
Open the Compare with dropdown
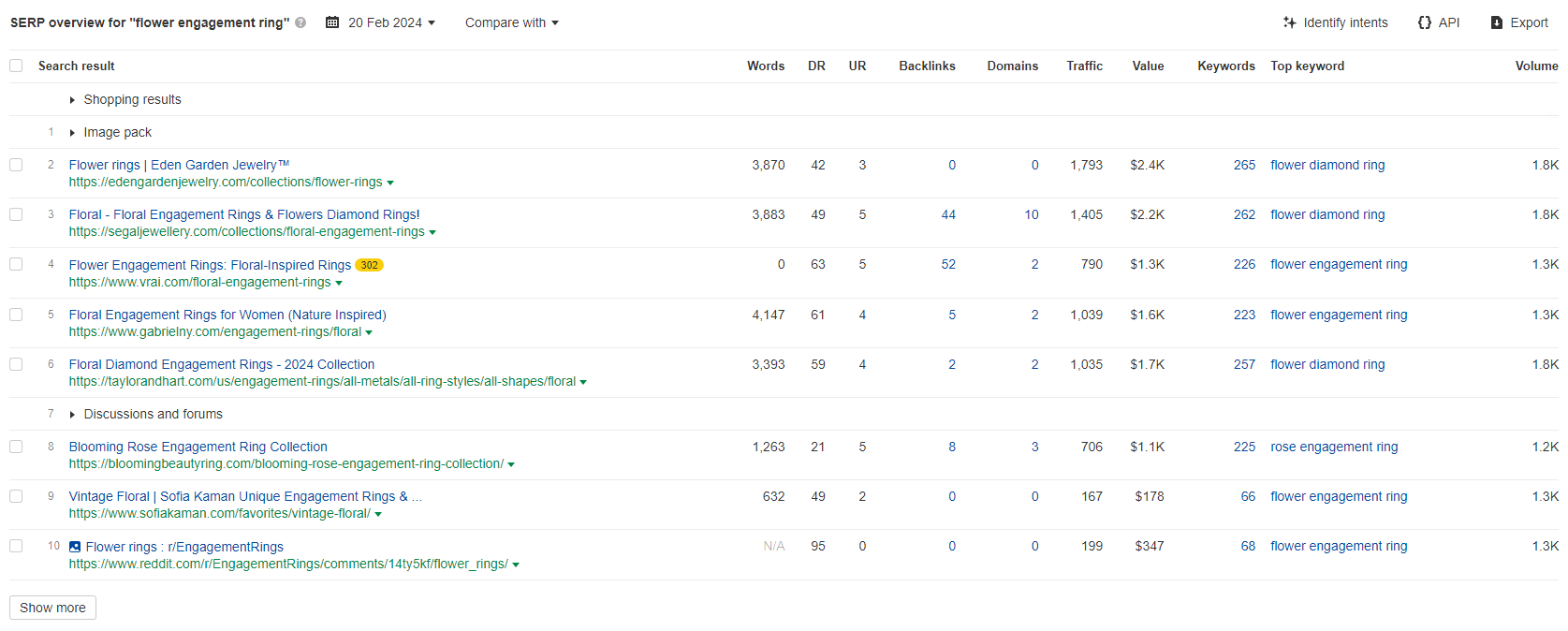point(511,22)
